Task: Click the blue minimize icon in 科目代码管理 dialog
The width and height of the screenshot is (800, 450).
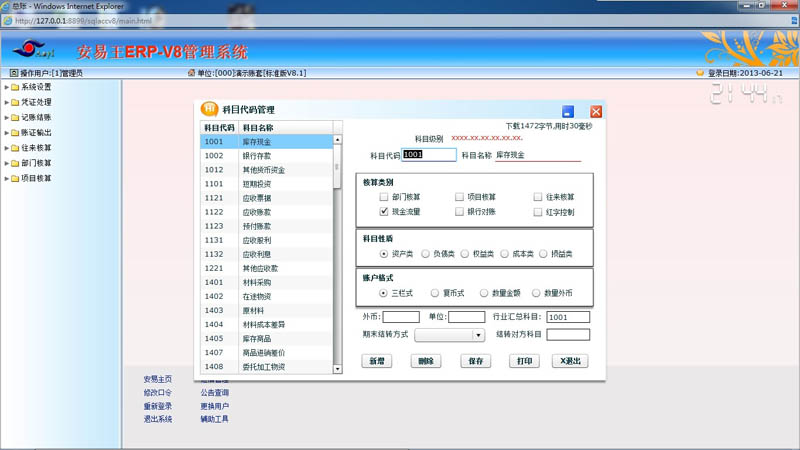Action: tap(568, 111)
